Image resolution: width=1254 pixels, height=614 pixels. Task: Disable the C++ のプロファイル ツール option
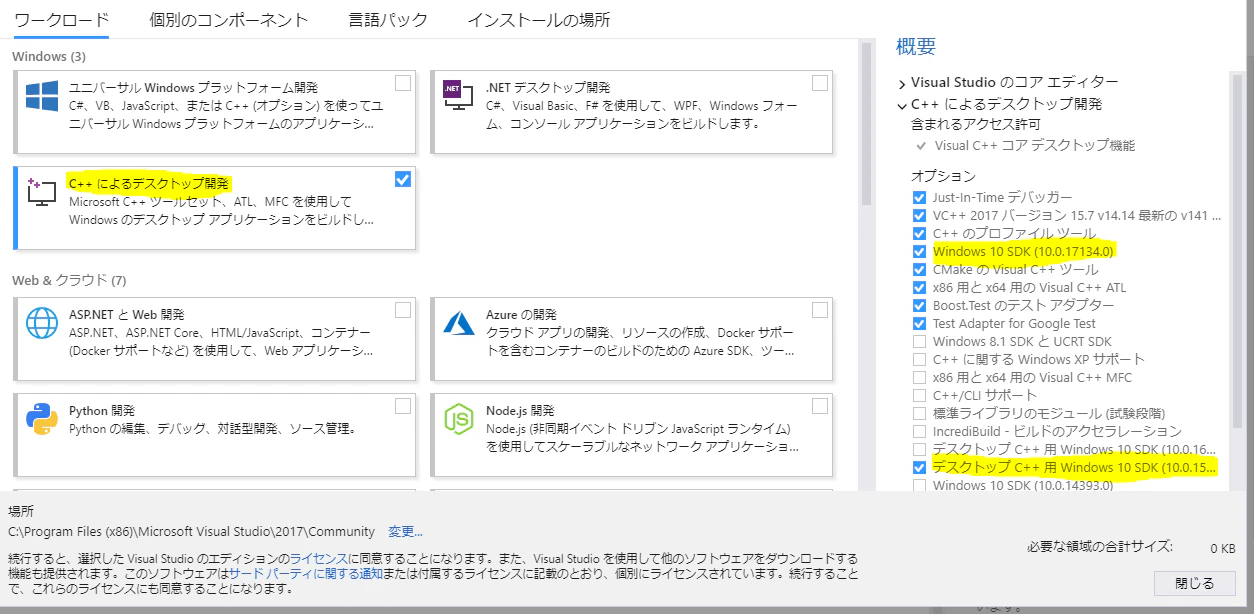pos(919,233)
